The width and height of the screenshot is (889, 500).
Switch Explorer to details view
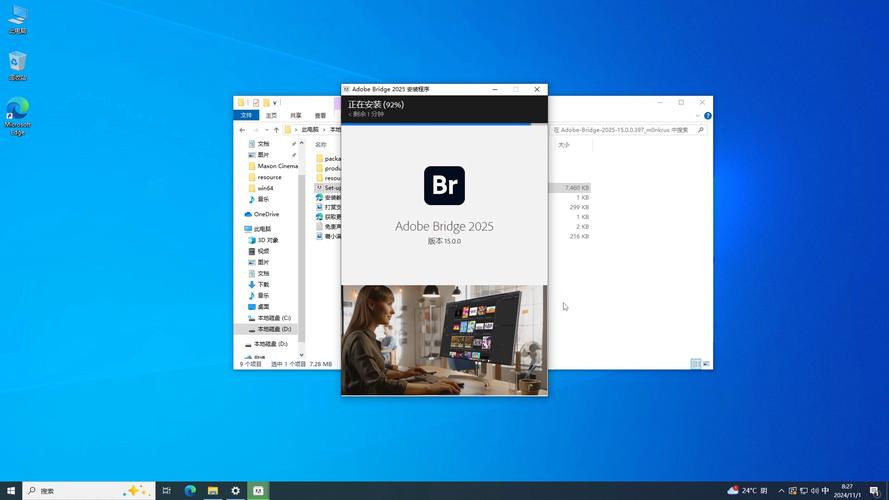(x=696, y=363)
